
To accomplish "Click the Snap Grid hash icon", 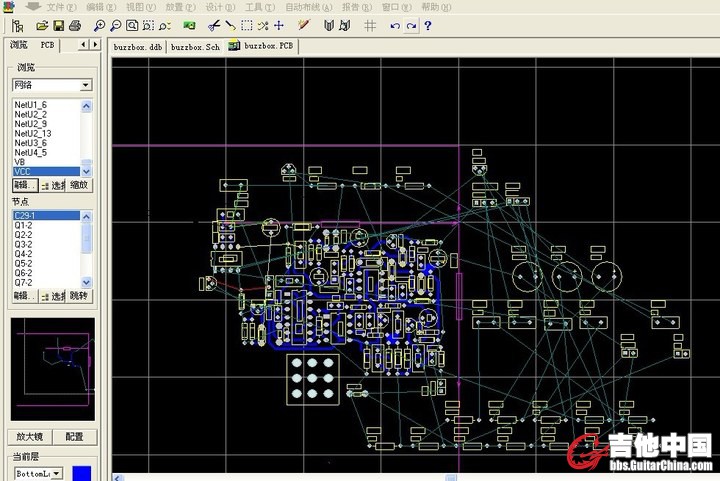I will coord(370,26).
